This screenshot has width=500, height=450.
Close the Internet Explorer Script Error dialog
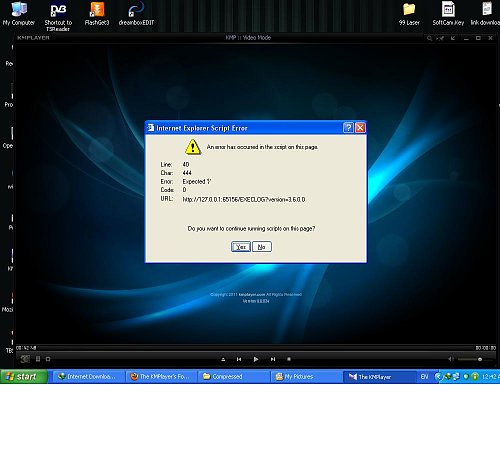(360, 128)
